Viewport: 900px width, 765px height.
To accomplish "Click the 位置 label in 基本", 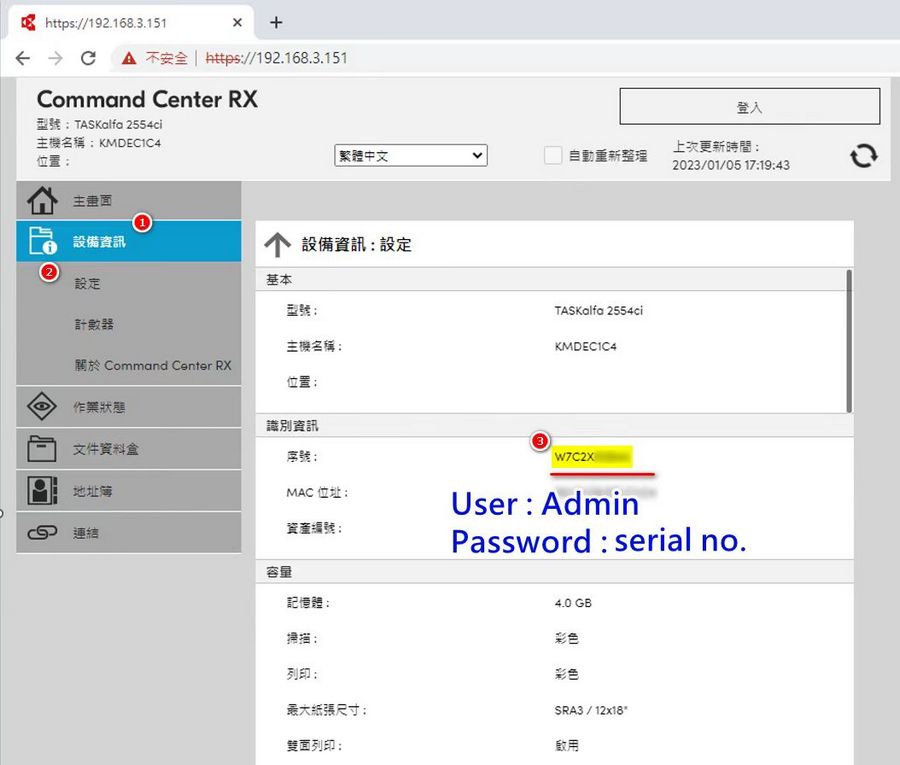I will pyautogui.click(x=302, y=382).
